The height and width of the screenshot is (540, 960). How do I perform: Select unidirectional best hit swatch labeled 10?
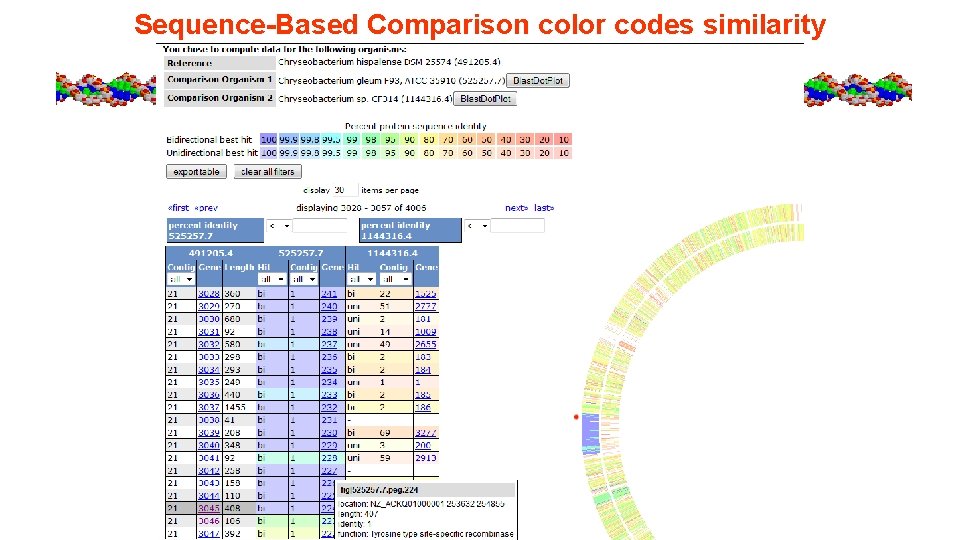[x=564, y=153]
